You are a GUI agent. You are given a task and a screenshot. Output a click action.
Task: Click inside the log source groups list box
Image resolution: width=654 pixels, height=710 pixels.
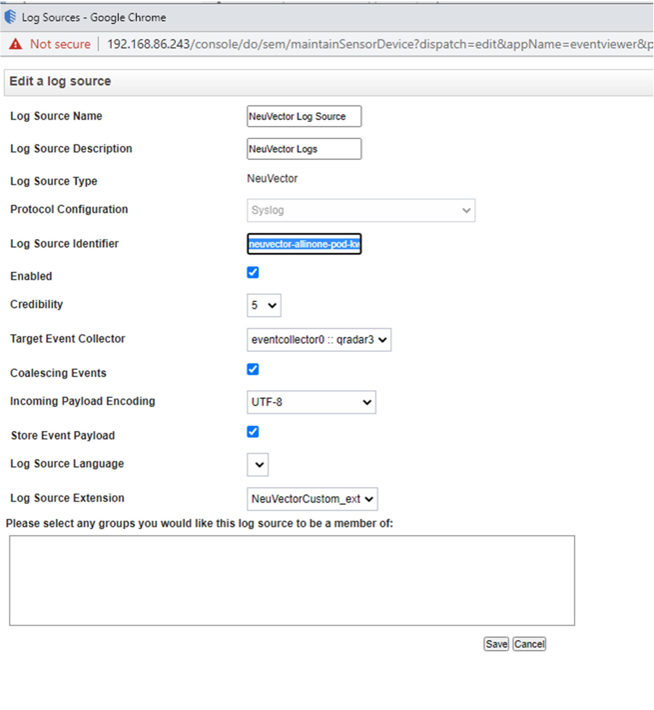point(291,580)
